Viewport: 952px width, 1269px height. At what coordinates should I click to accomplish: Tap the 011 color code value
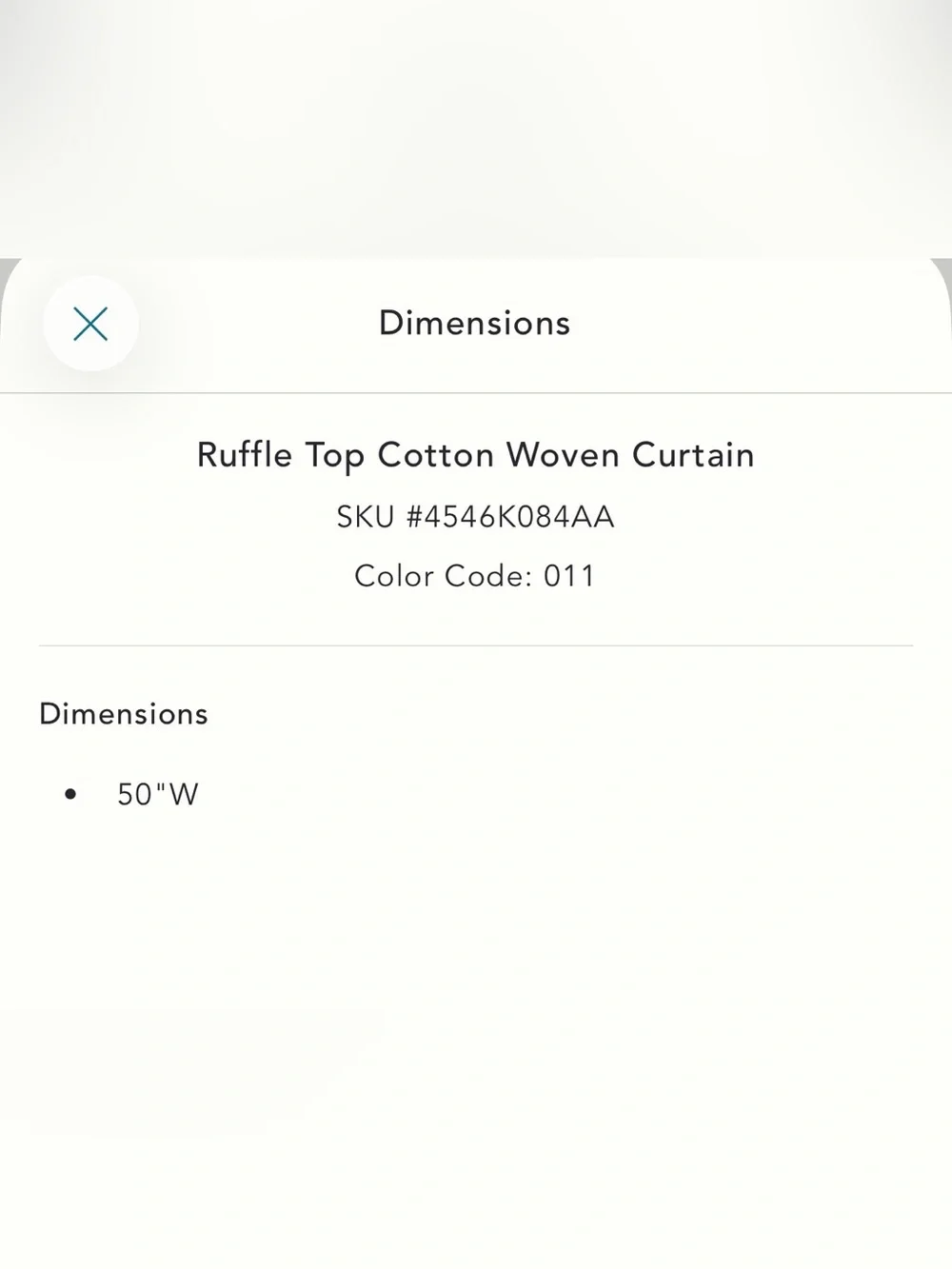(x=569, y=576)
